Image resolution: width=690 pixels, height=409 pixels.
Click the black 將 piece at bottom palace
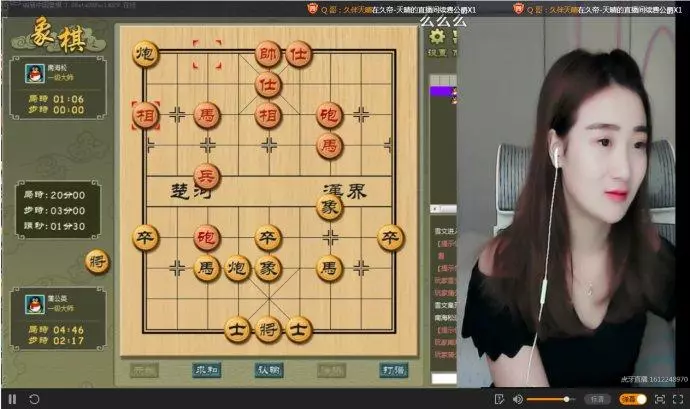[x=268, y=330]
